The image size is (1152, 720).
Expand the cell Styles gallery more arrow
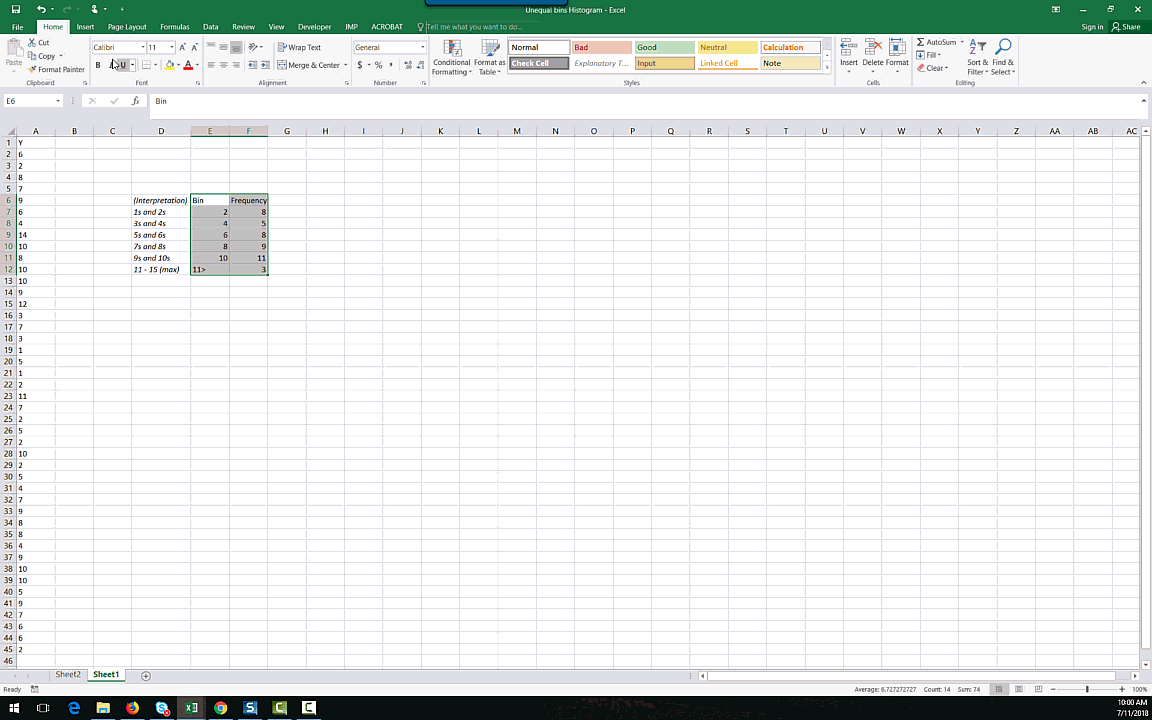coord(827,68)
